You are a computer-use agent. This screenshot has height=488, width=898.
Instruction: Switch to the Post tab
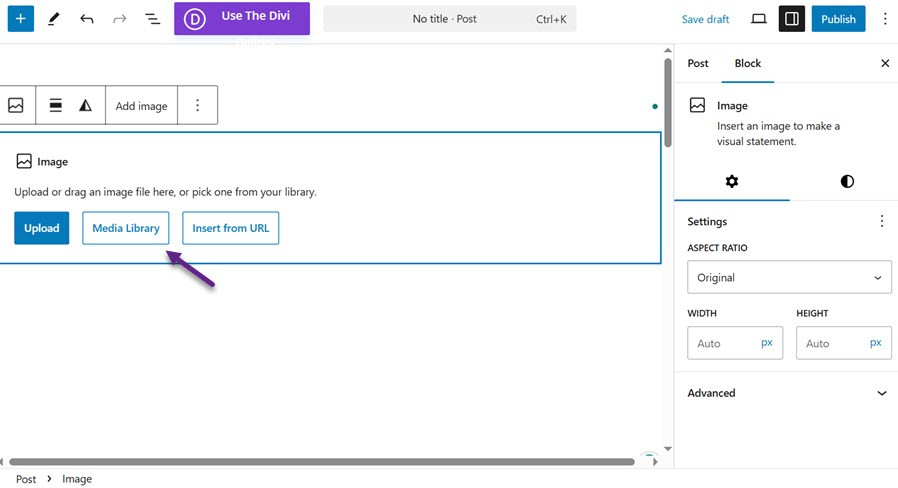(x=698, y=63)
